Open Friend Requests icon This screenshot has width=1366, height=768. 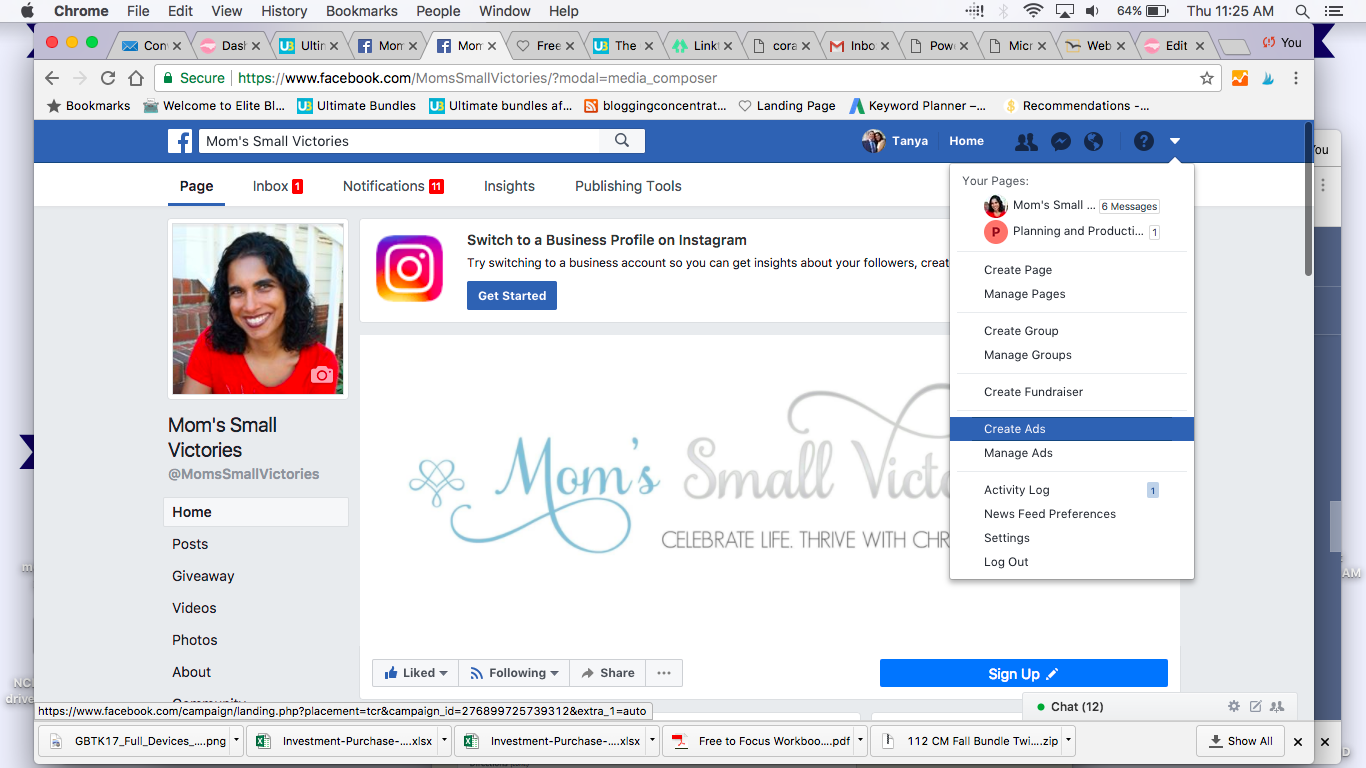pos(1026,142)
